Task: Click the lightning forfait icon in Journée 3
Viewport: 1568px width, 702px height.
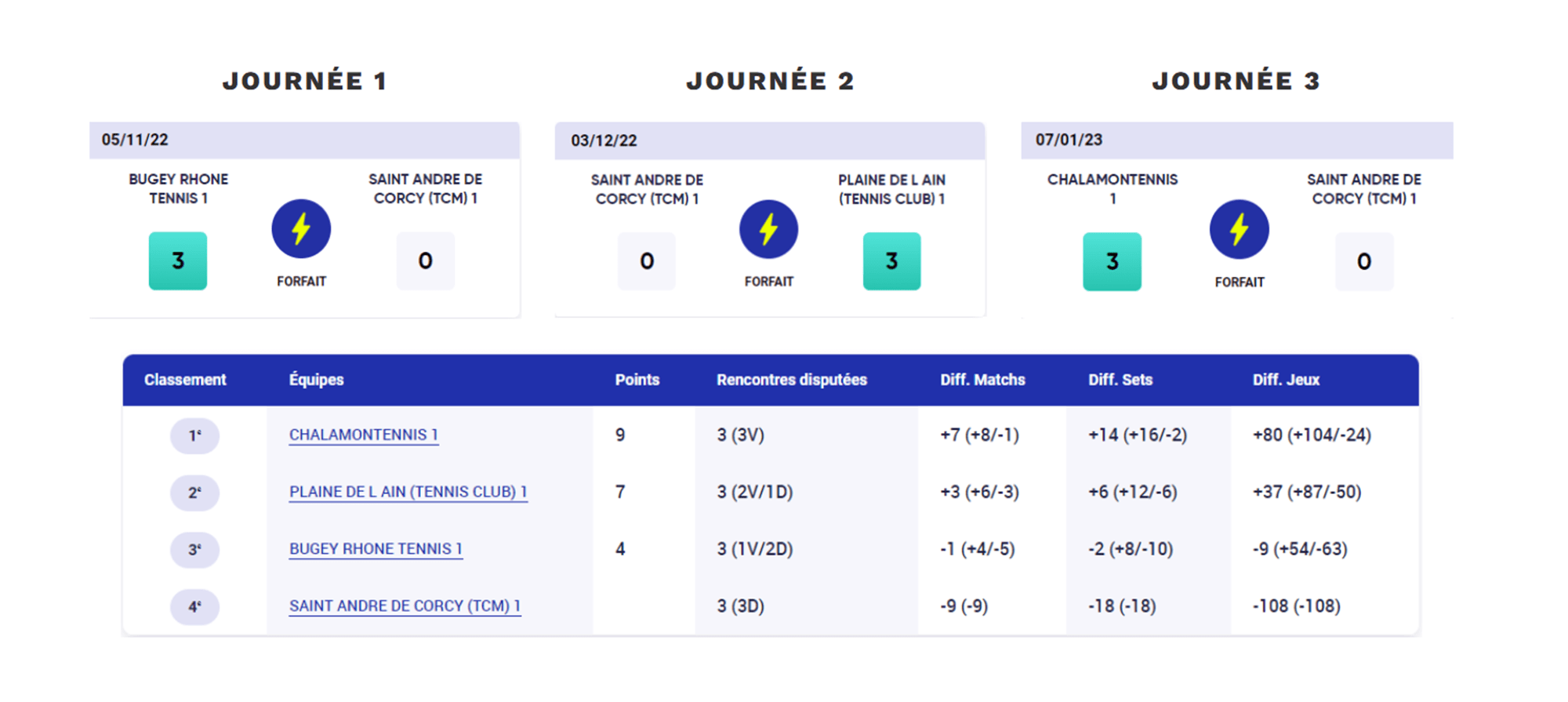Action: (1239, 229)
